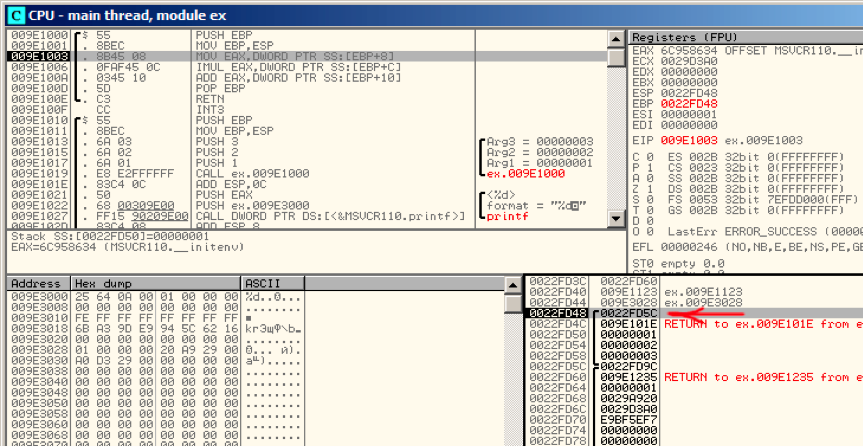This screenshot has height=447, width=866.
Task: Click the Arg2 = 00000002 comment
Action: (x=540, y=152)
